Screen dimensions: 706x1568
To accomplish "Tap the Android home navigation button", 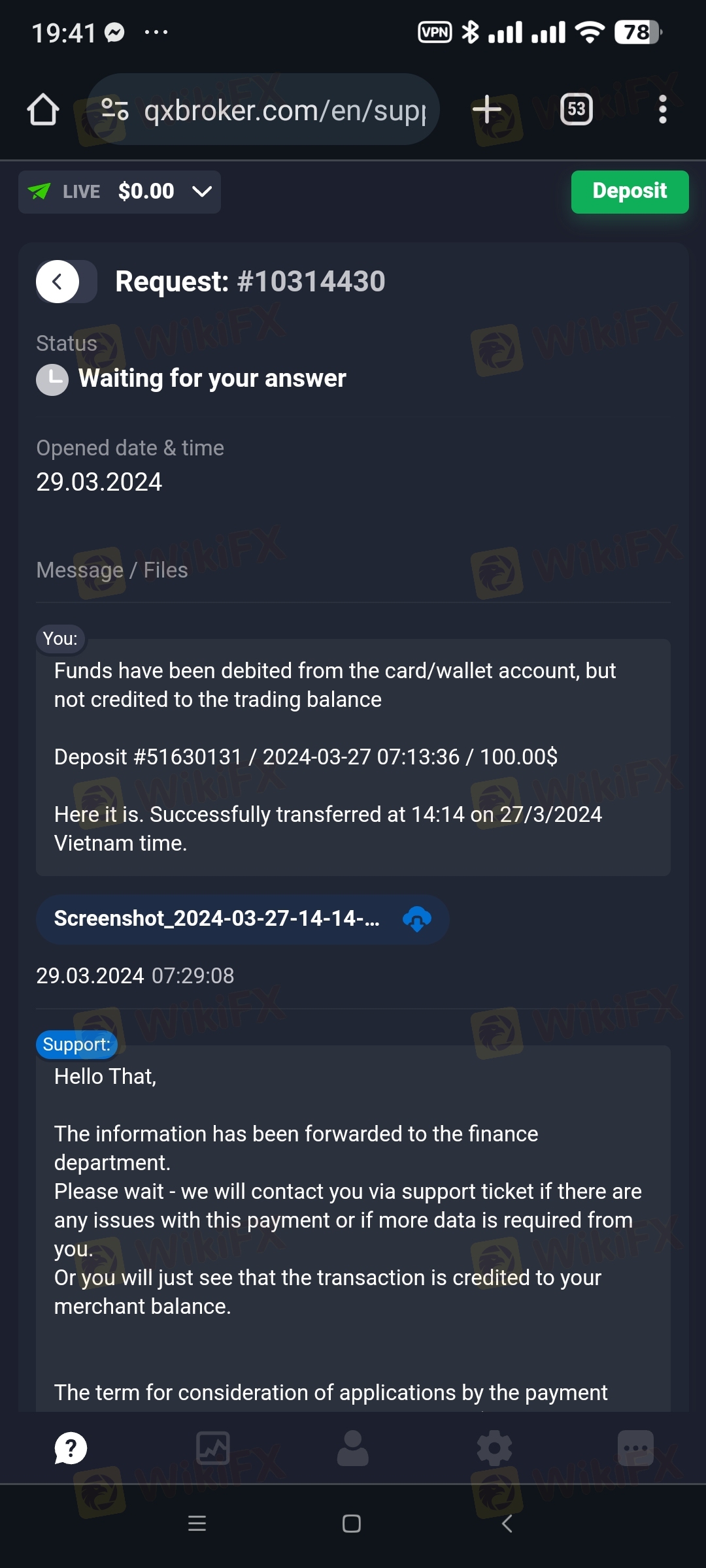I will pos(352,1524).
